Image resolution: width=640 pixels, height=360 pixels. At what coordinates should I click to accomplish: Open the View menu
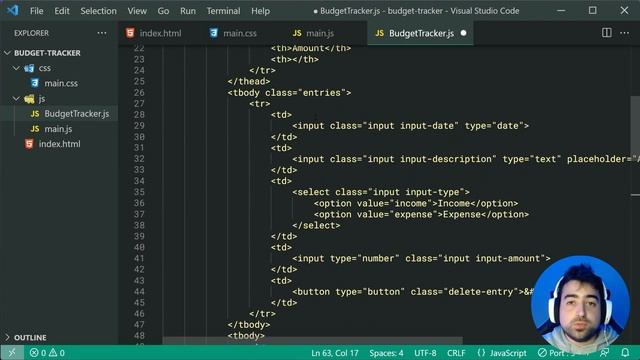click(137, 11)
